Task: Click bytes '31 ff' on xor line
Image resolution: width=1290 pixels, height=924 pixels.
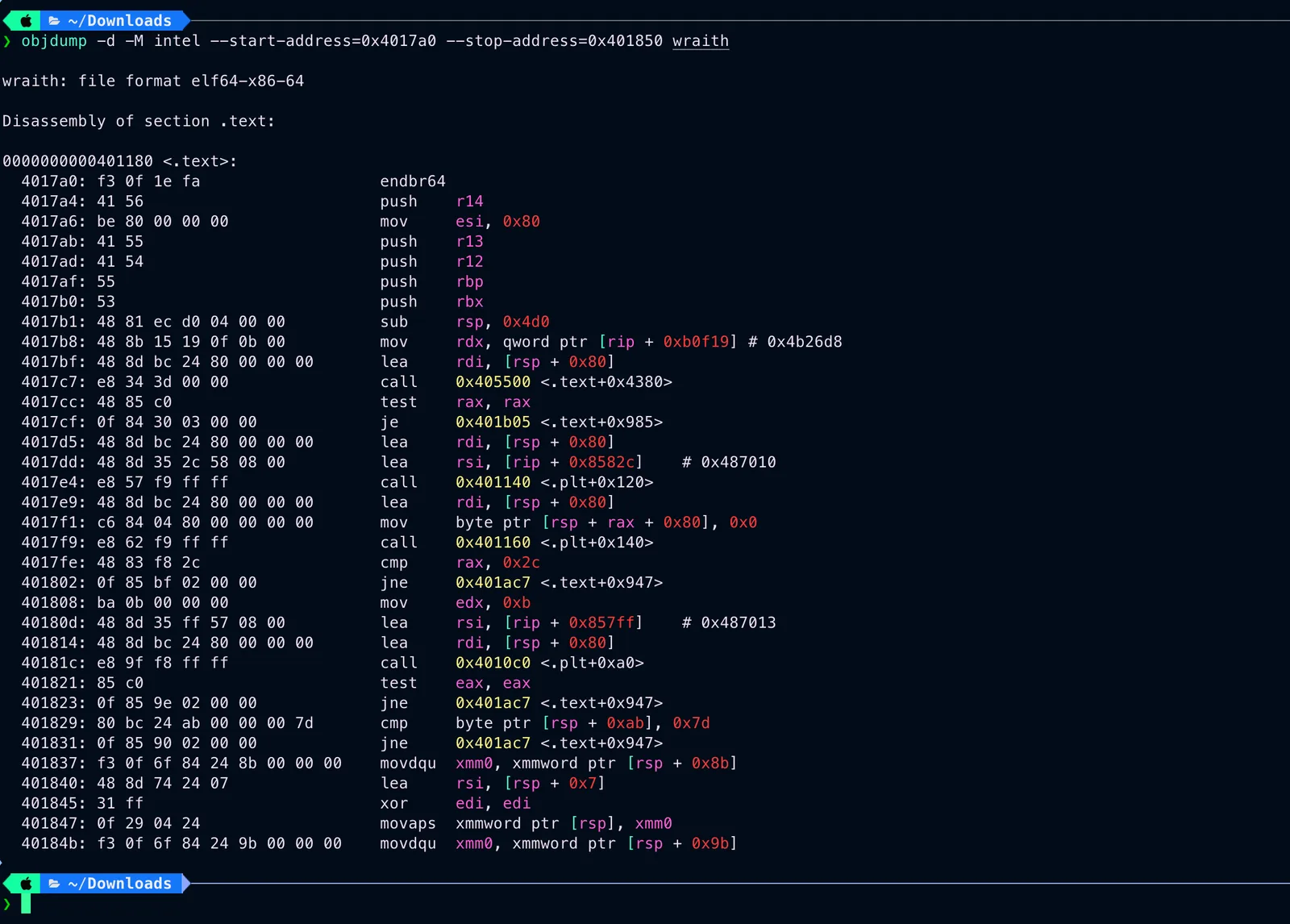Action: tap(120, 803)
